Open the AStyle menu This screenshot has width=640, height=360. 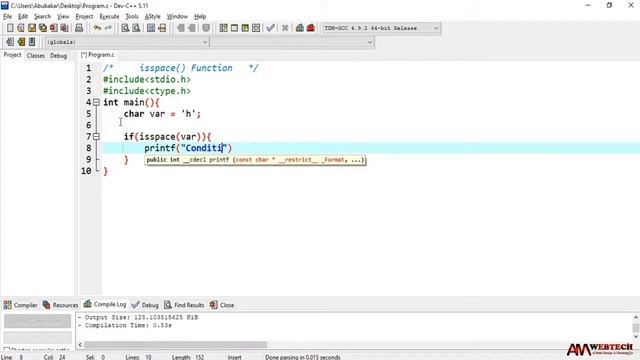tap(153, 16)
